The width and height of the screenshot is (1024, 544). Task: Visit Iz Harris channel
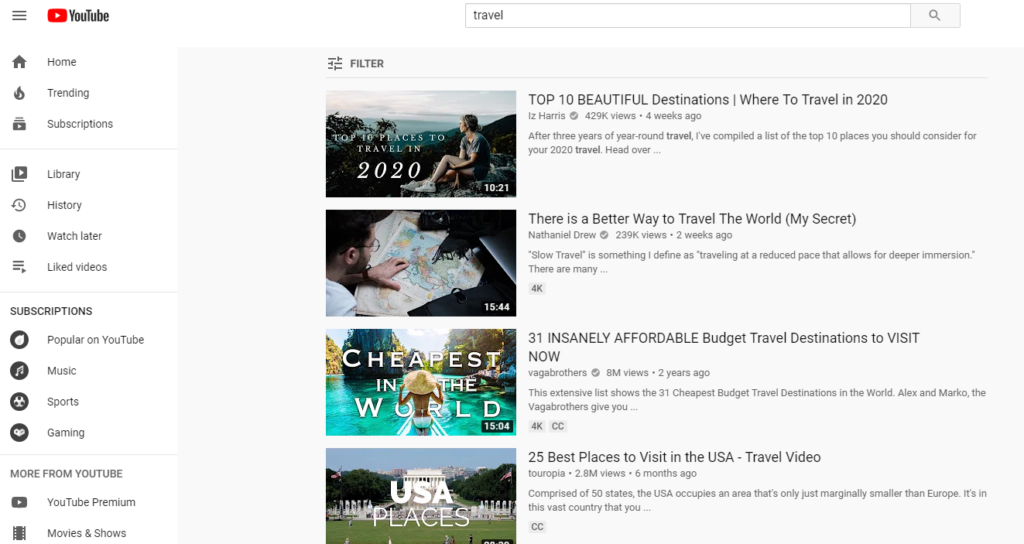(x=547, y=116)
